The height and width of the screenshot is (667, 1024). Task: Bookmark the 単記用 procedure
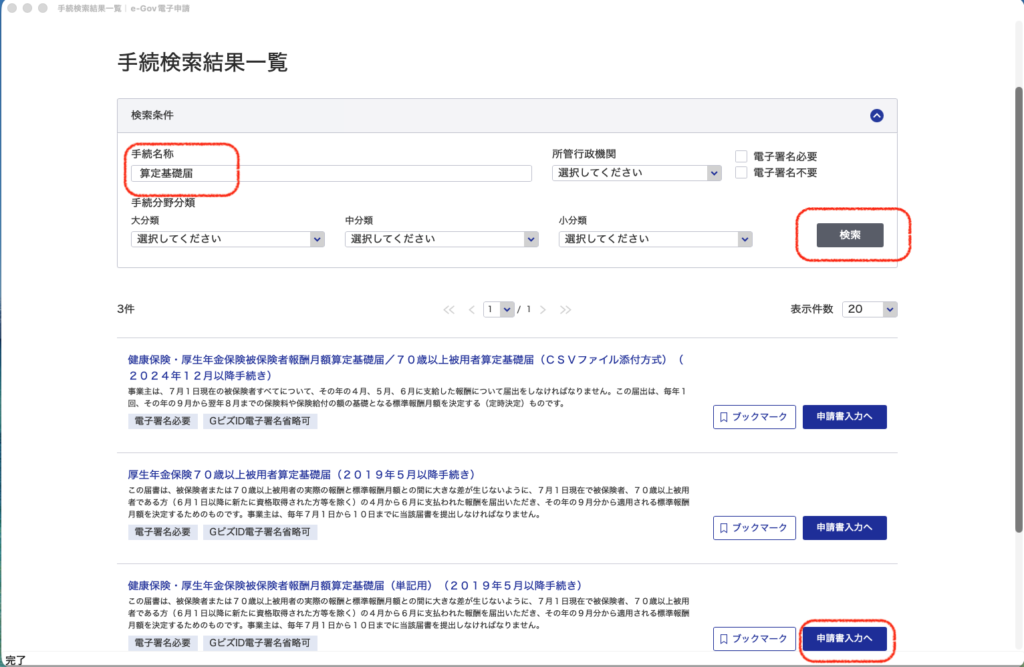[754, 639]
